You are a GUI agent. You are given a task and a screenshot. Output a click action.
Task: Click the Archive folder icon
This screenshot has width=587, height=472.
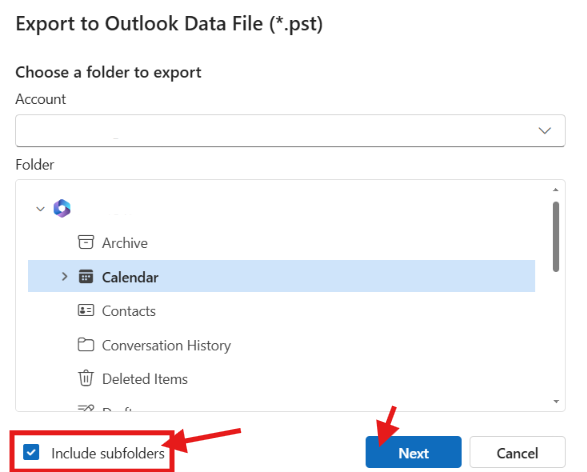pos(86,242)
